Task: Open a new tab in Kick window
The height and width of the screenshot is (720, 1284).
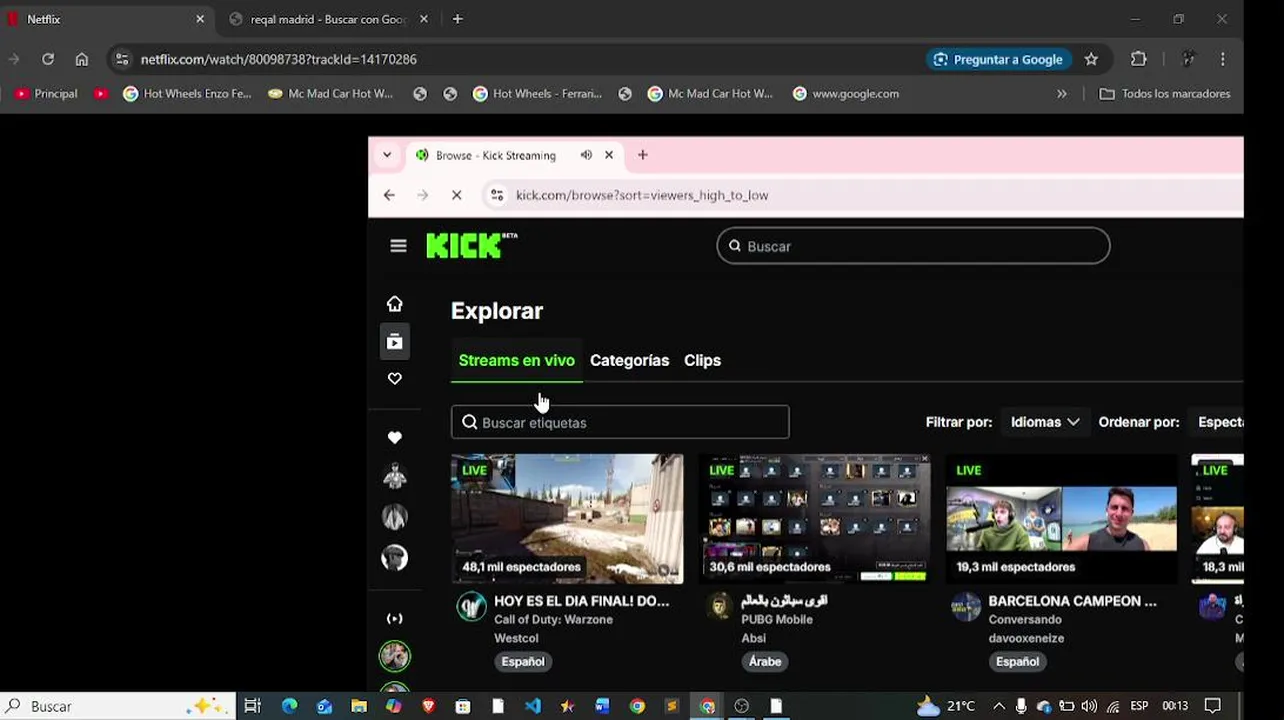Action: 643,155
